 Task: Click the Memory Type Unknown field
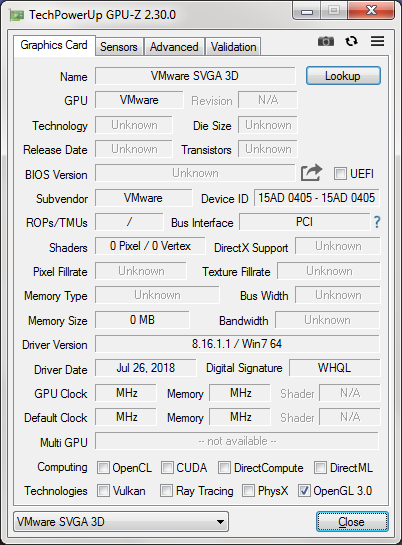(x=157, y=295)
